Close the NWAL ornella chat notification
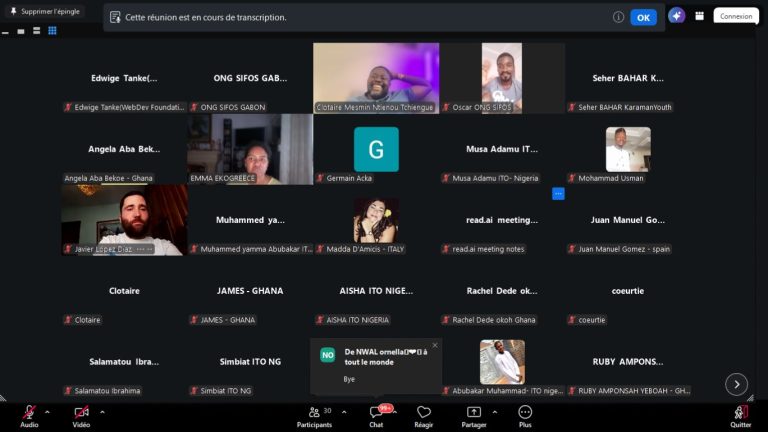This screenshot has height=432, width=768. 435,345
